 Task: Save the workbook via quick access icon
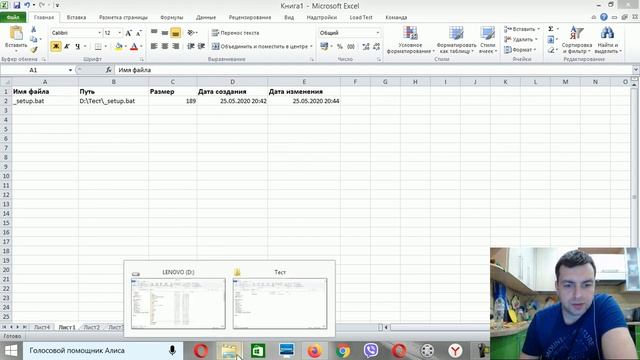[x=16, y=5]
